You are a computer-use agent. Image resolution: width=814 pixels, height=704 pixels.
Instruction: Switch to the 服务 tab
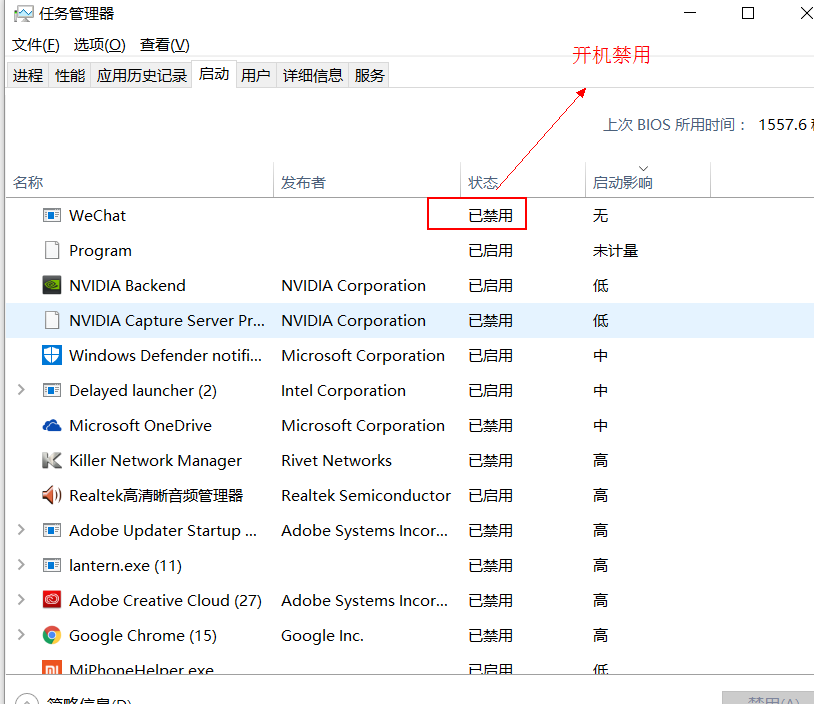pyautogui.click(x=369, y=76)
